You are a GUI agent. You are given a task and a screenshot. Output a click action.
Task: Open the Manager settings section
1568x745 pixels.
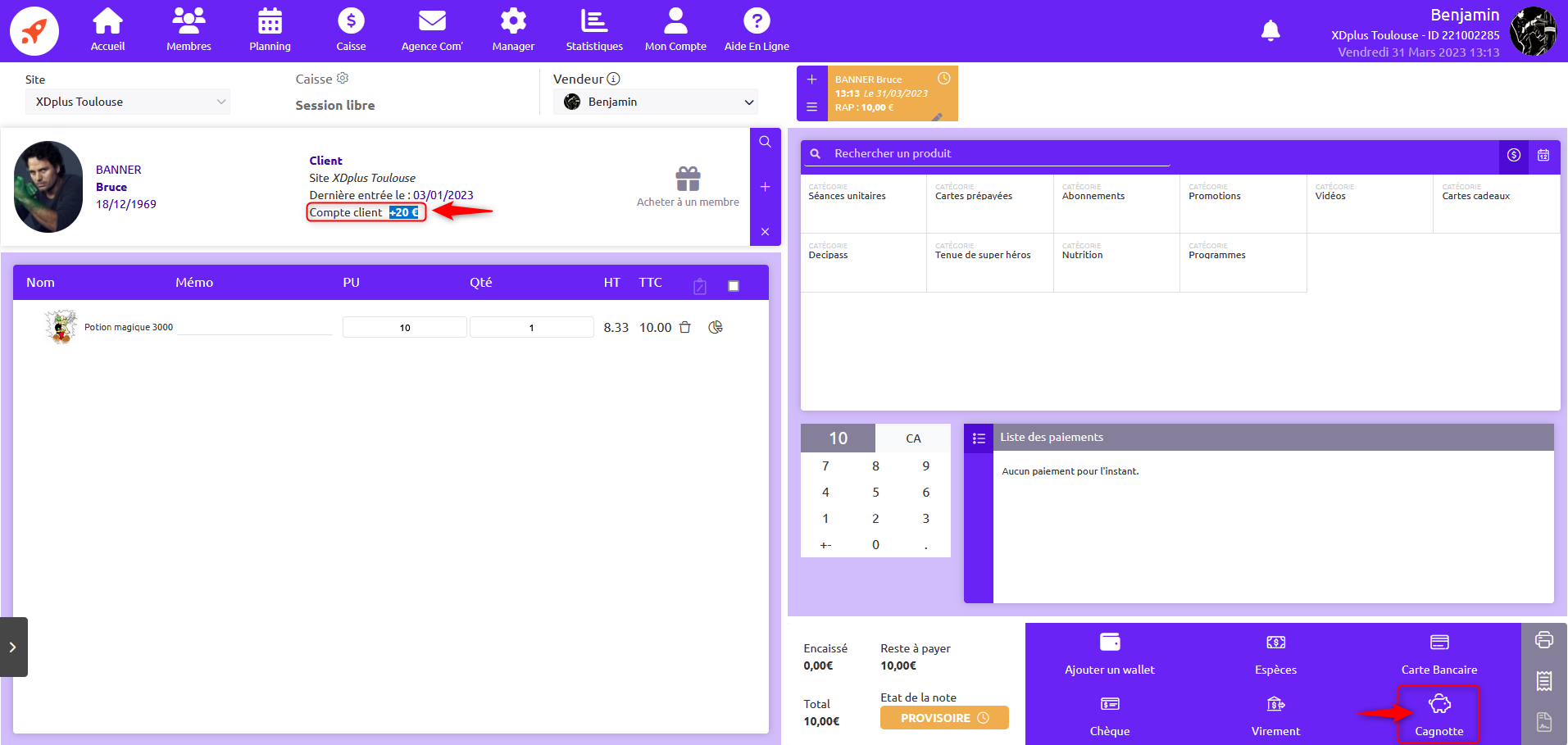[x=513, y=30]
